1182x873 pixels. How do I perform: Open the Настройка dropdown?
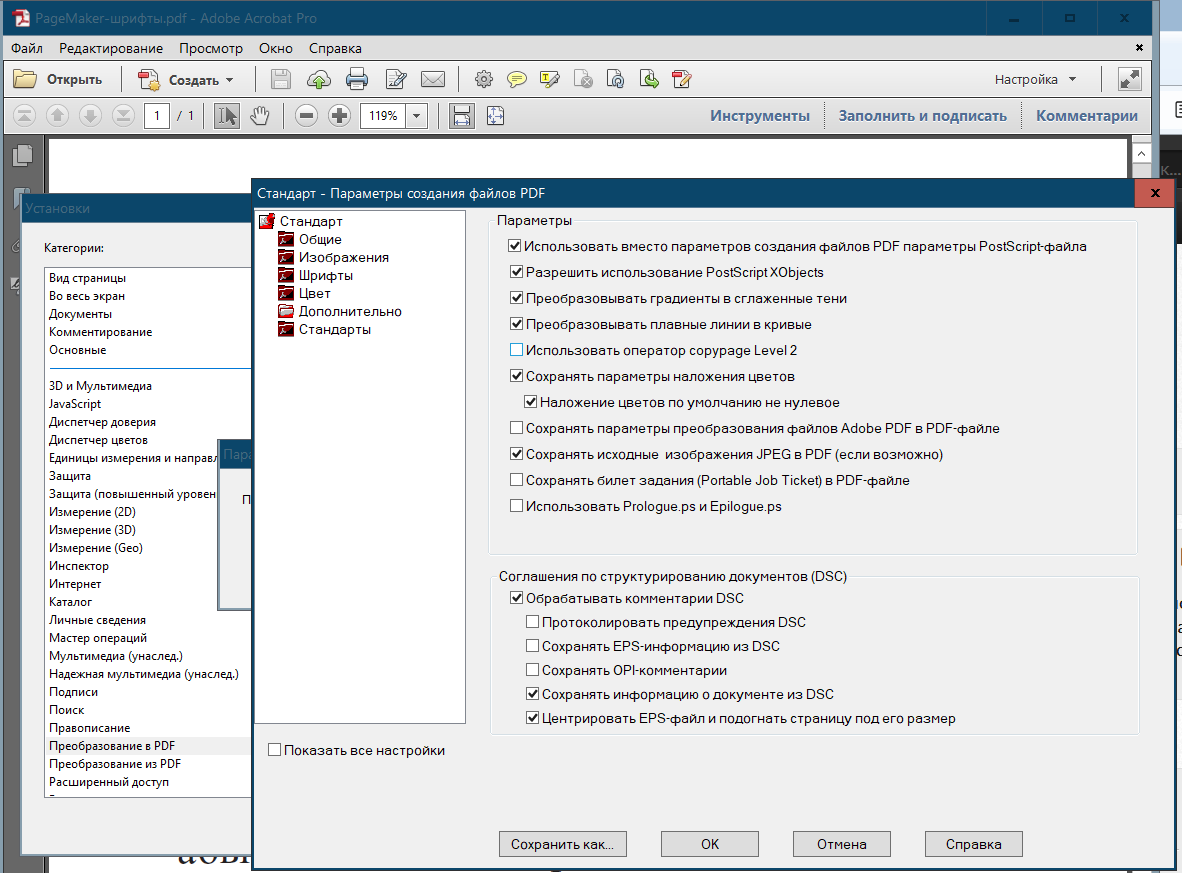[1035, 79]
